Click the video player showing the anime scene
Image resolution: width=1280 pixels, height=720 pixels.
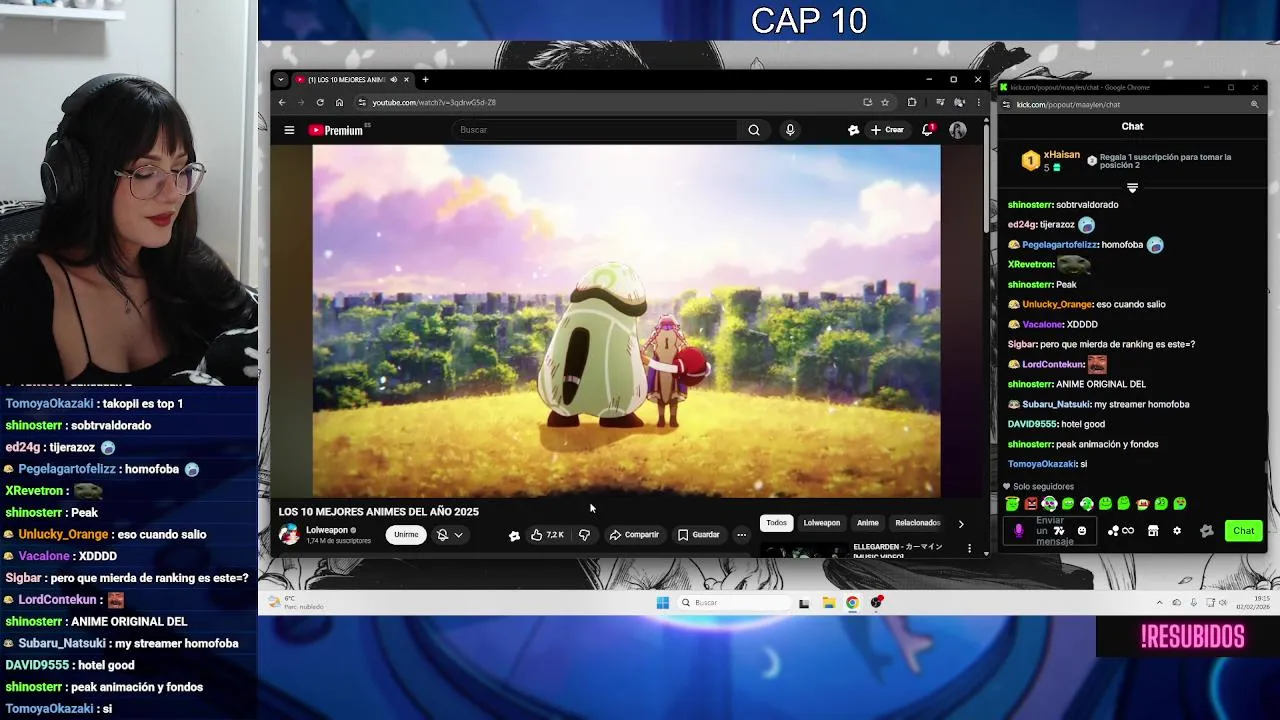point(626,320)
